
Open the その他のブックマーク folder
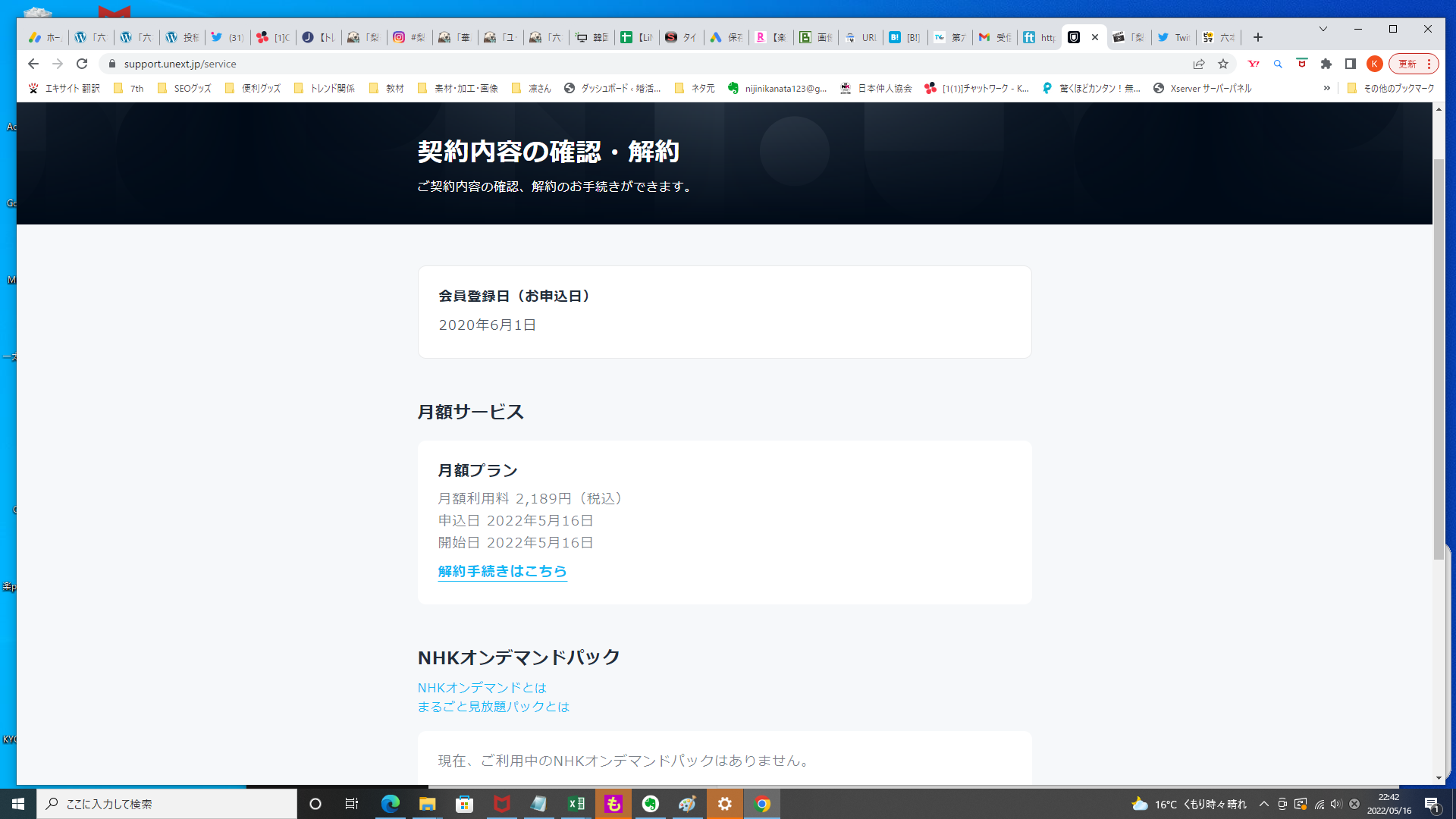click(1391, 88)
